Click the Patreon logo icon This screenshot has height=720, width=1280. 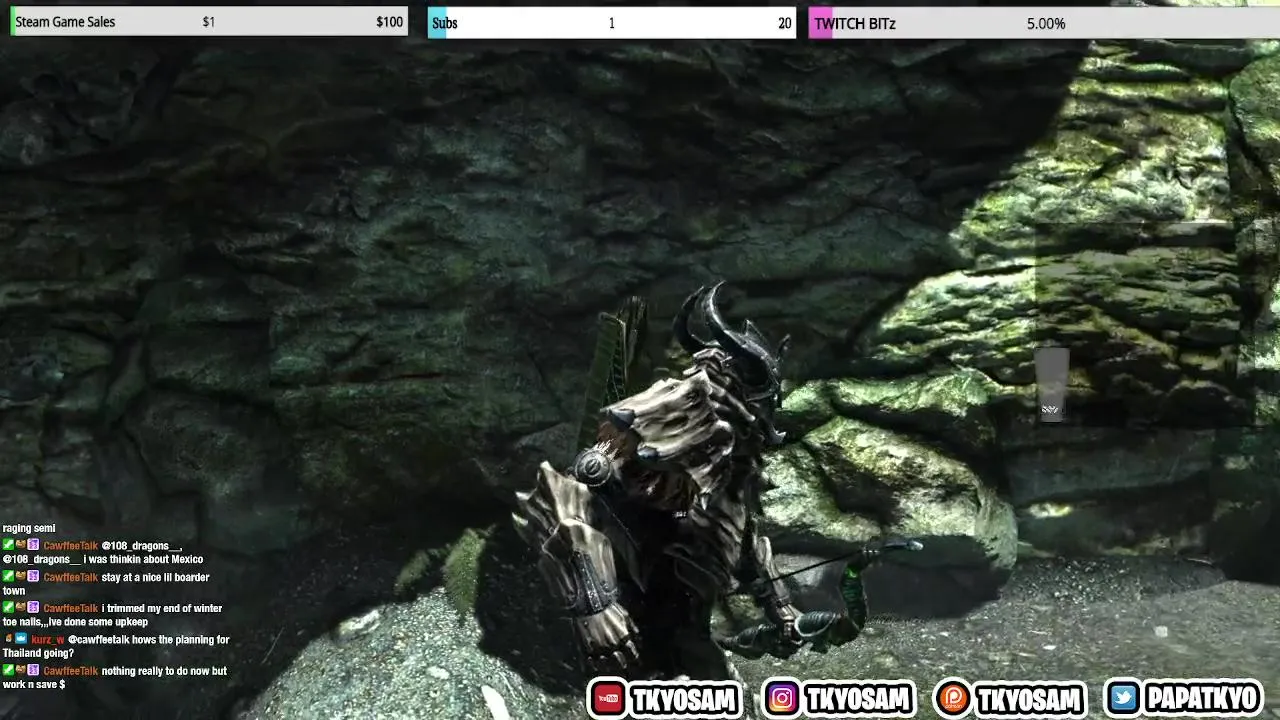[953, 699]
